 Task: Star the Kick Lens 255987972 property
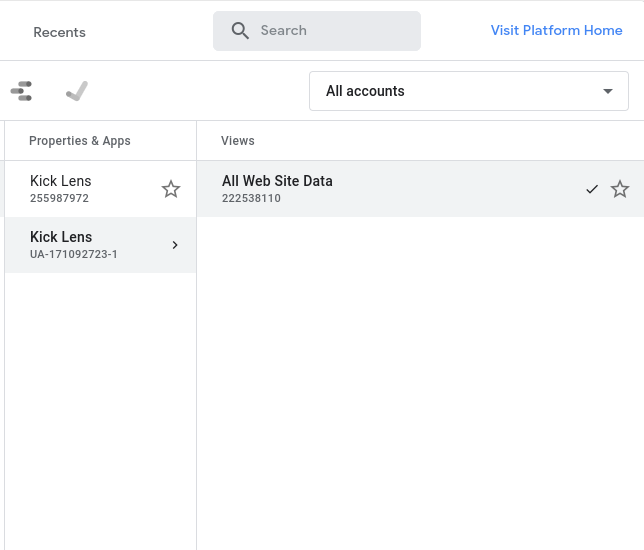(x=171, y=189)
